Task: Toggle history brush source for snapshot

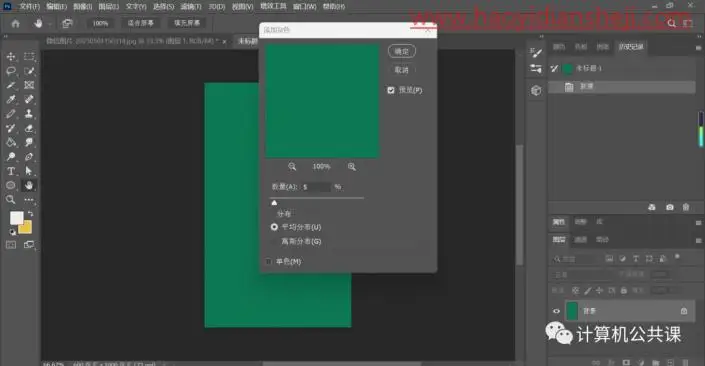Action: [554, 68]
